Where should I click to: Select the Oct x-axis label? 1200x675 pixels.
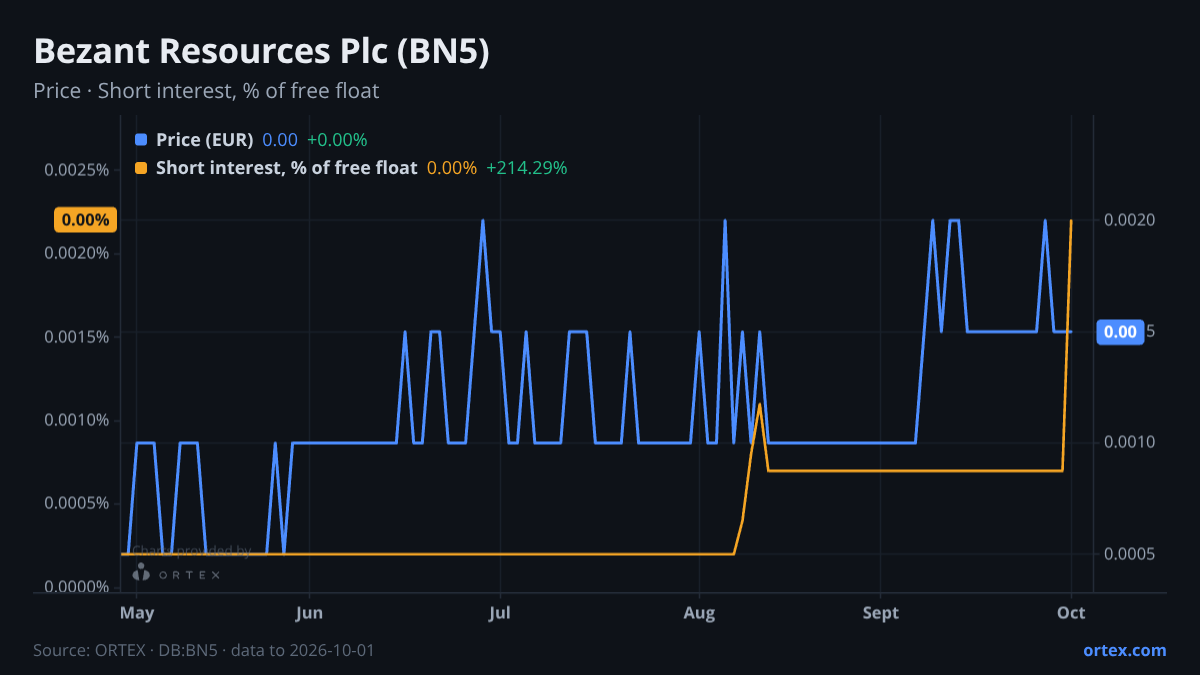point(1071,613)
